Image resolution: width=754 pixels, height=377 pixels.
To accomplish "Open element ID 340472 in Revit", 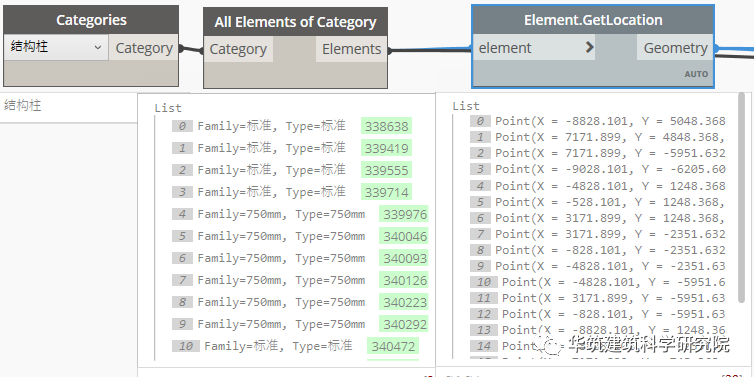I will coord(393,346).
